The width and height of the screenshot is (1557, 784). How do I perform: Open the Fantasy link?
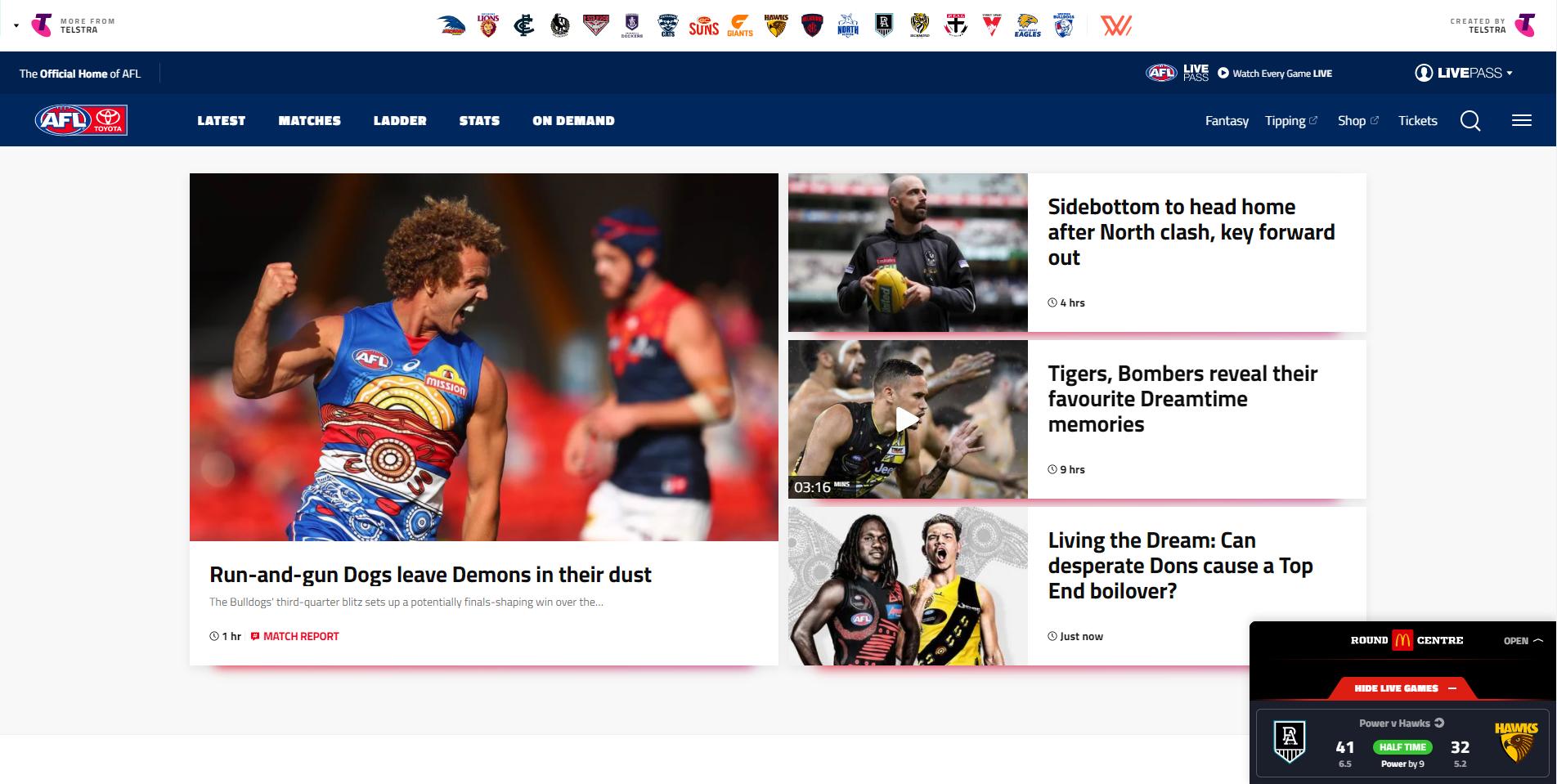1227,121
